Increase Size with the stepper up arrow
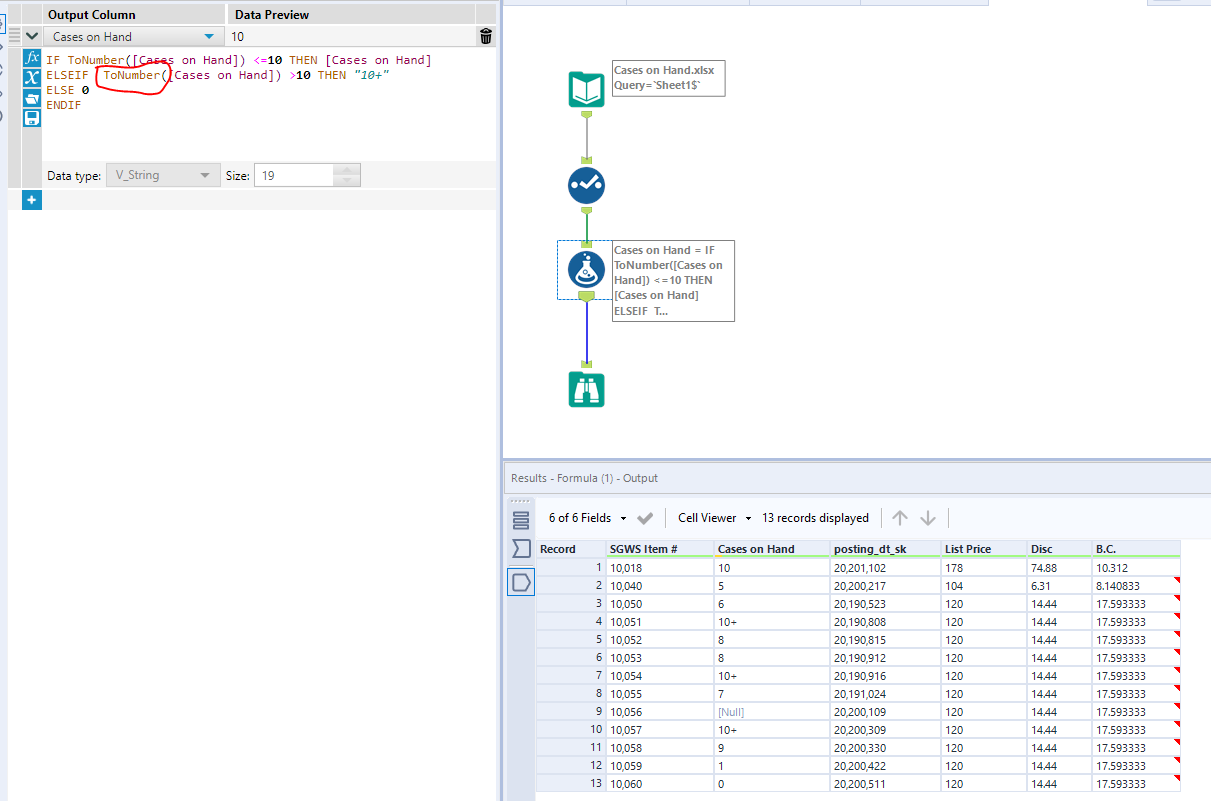Screen dimensions: 1211x801 346,170
